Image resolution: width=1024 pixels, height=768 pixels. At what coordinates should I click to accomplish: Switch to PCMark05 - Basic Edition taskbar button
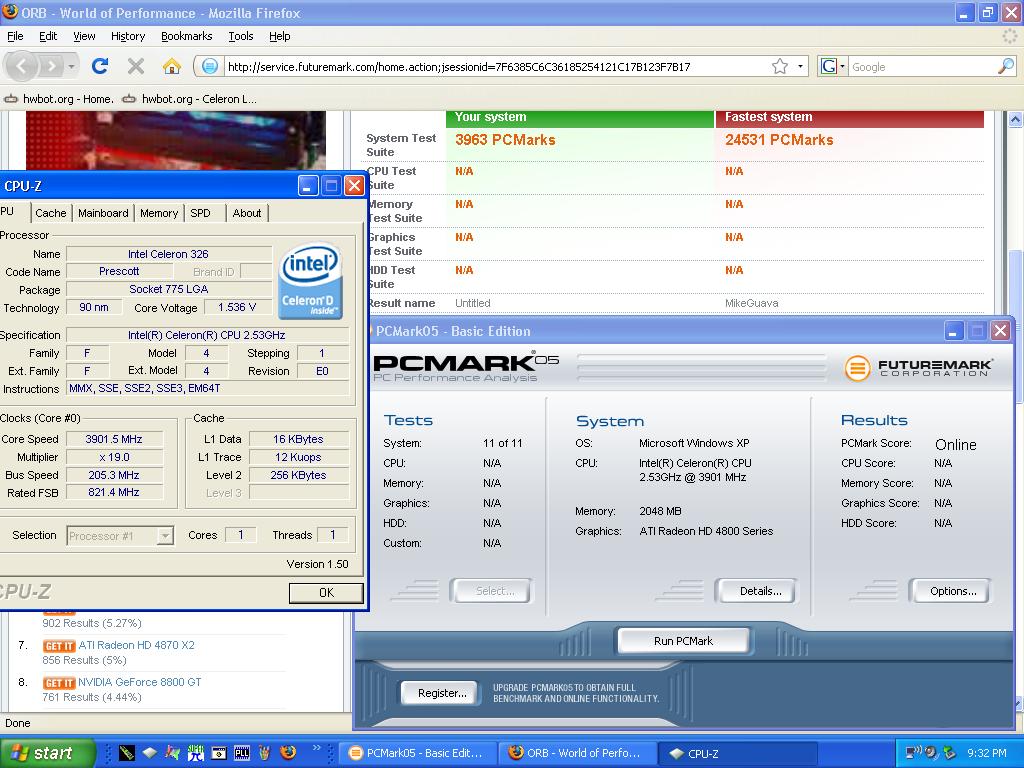[418, 753]
